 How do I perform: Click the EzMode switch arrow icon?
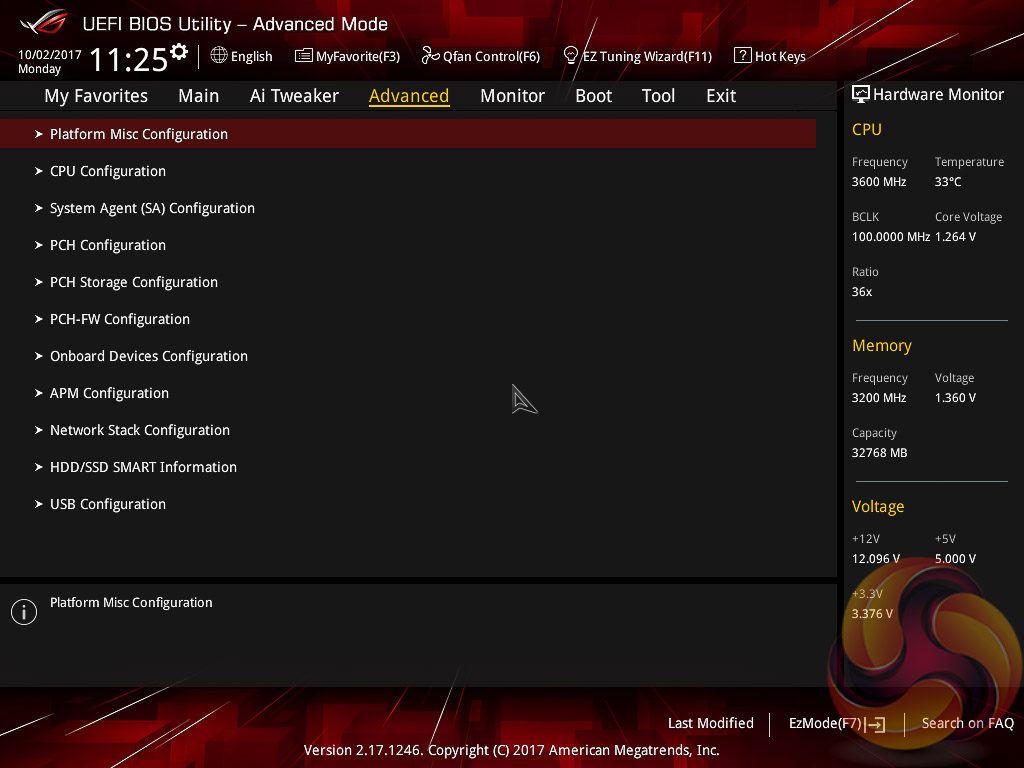[875, 724]
